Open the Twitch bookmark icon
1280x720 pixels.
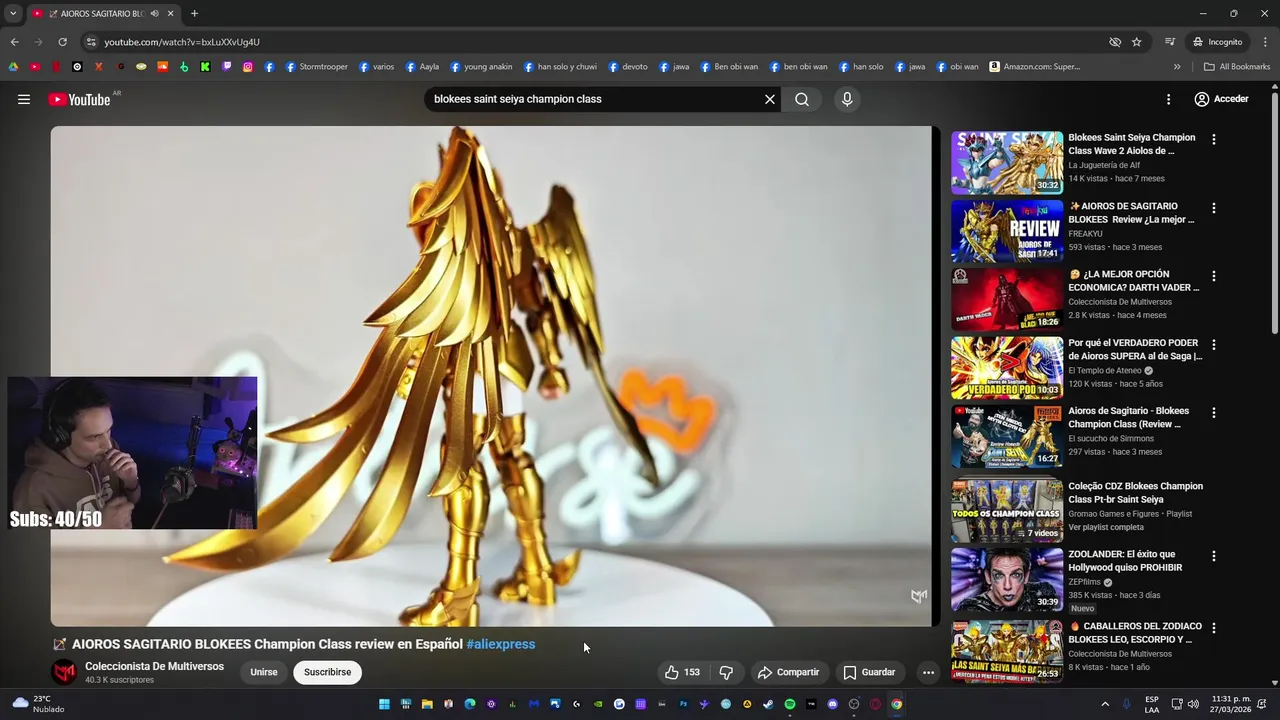227,67
